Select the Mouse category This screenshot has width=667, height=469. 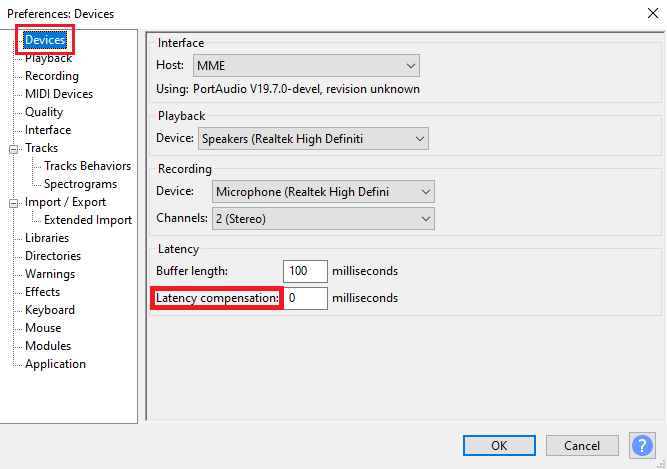(43, 328)
